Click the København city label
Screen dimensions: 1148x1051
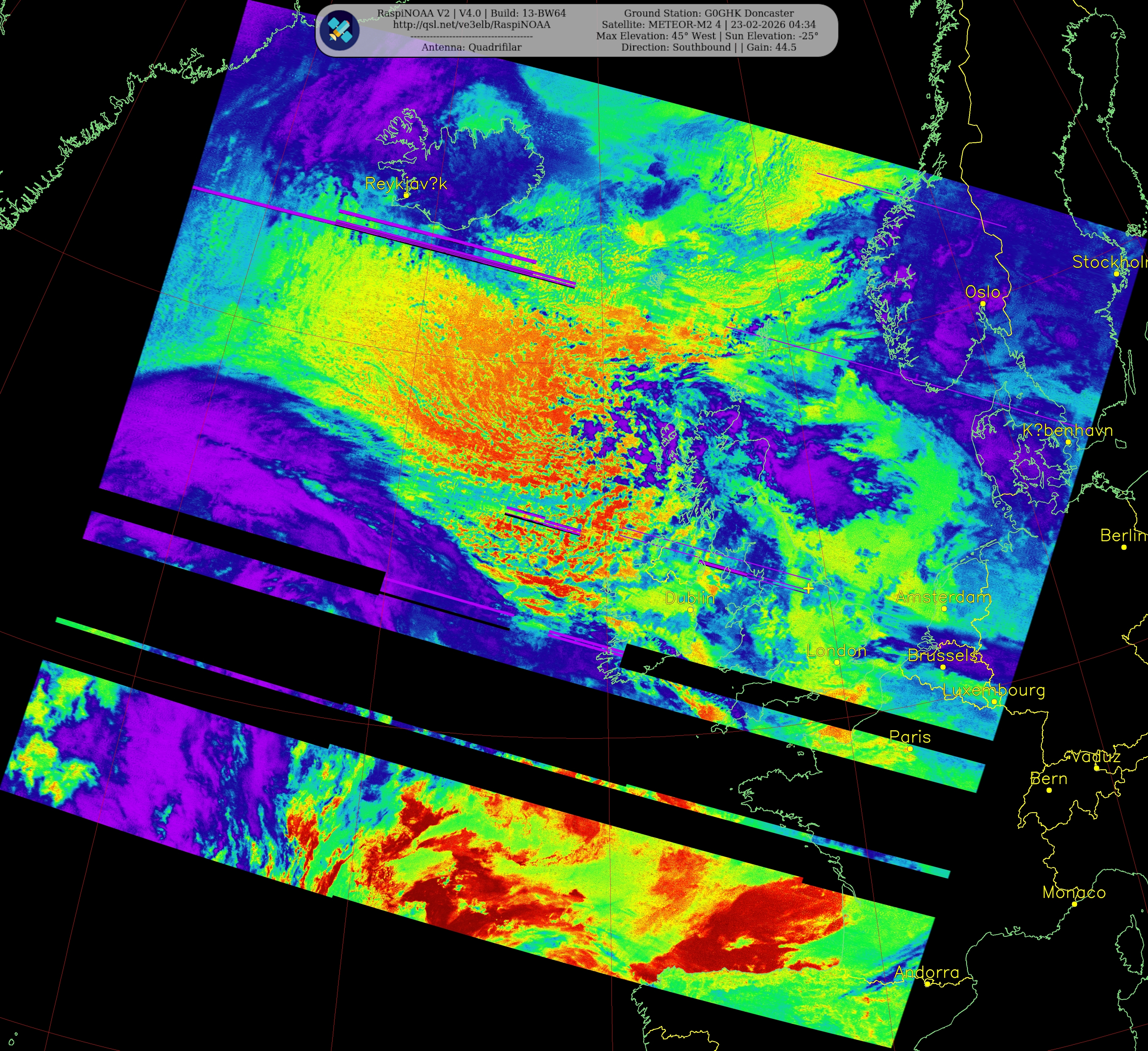(1067, 431)
